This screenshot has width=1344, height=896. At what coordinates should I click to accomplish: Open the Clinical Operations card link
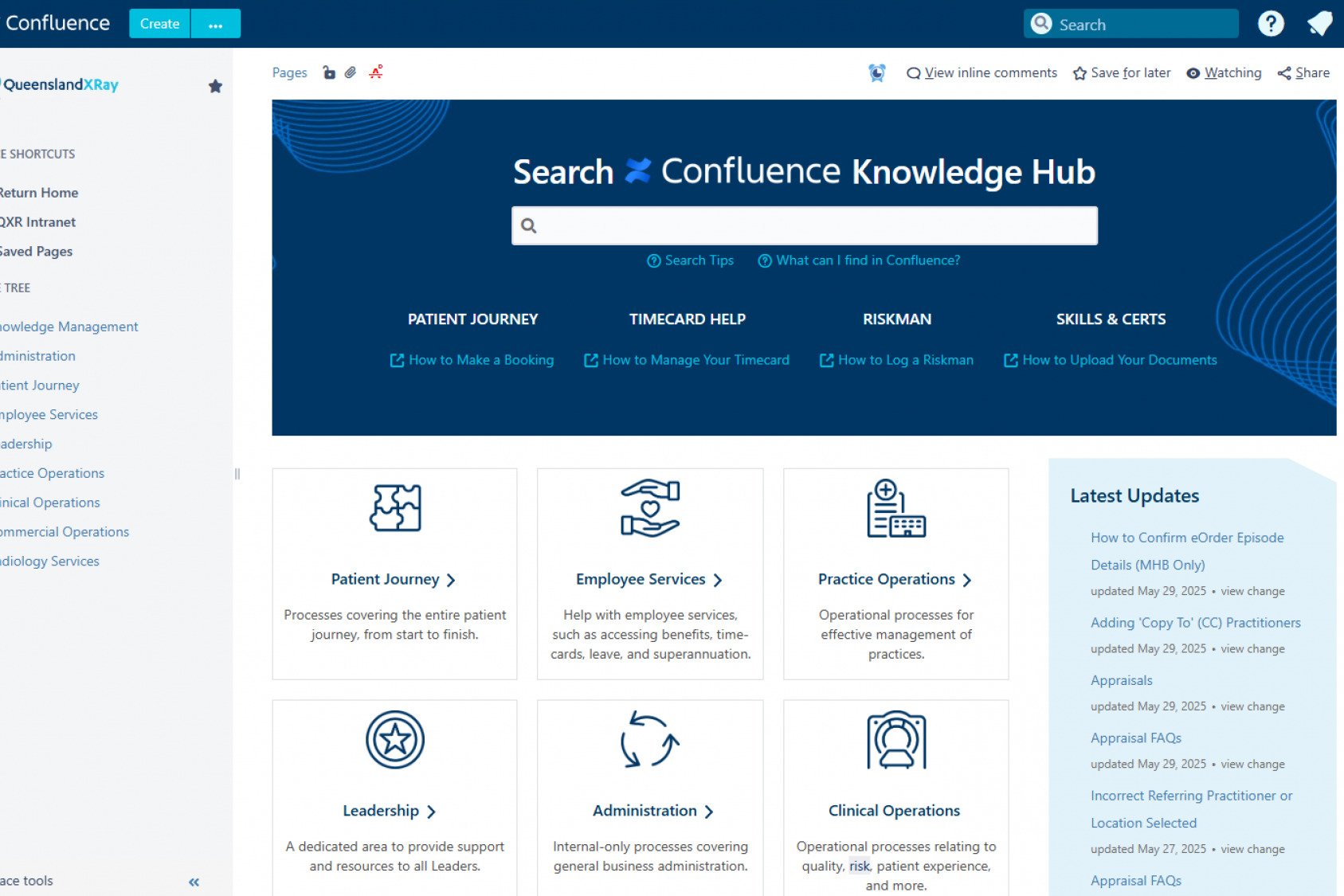[x=895, y=811]
